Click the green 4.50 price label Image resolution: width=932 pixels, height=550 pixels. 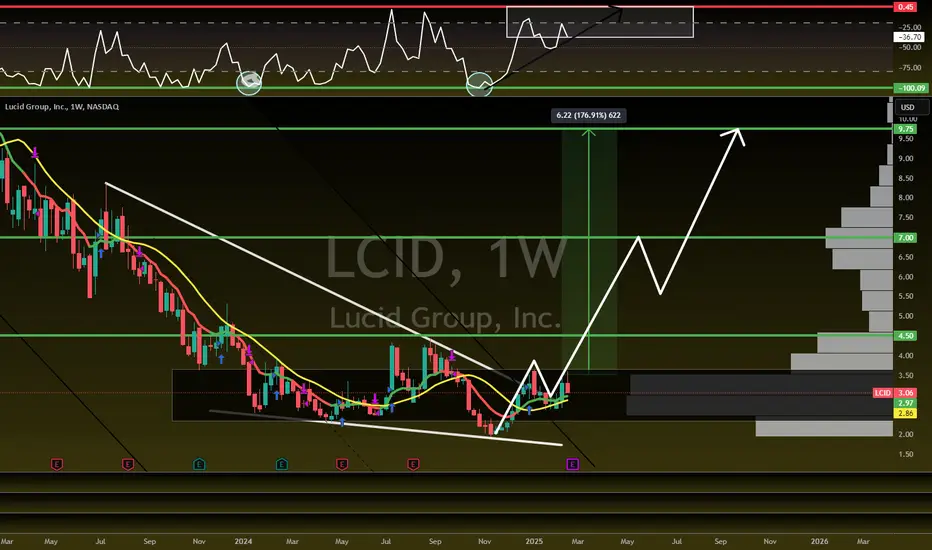[x=906, y=336]
